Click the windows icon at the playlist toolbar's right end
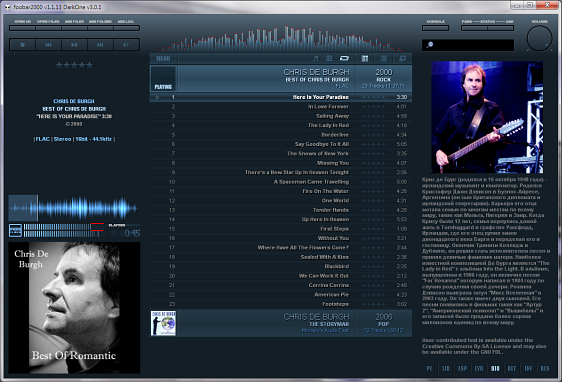The width and height of the screenshot is (562, 382). (402, 58)
